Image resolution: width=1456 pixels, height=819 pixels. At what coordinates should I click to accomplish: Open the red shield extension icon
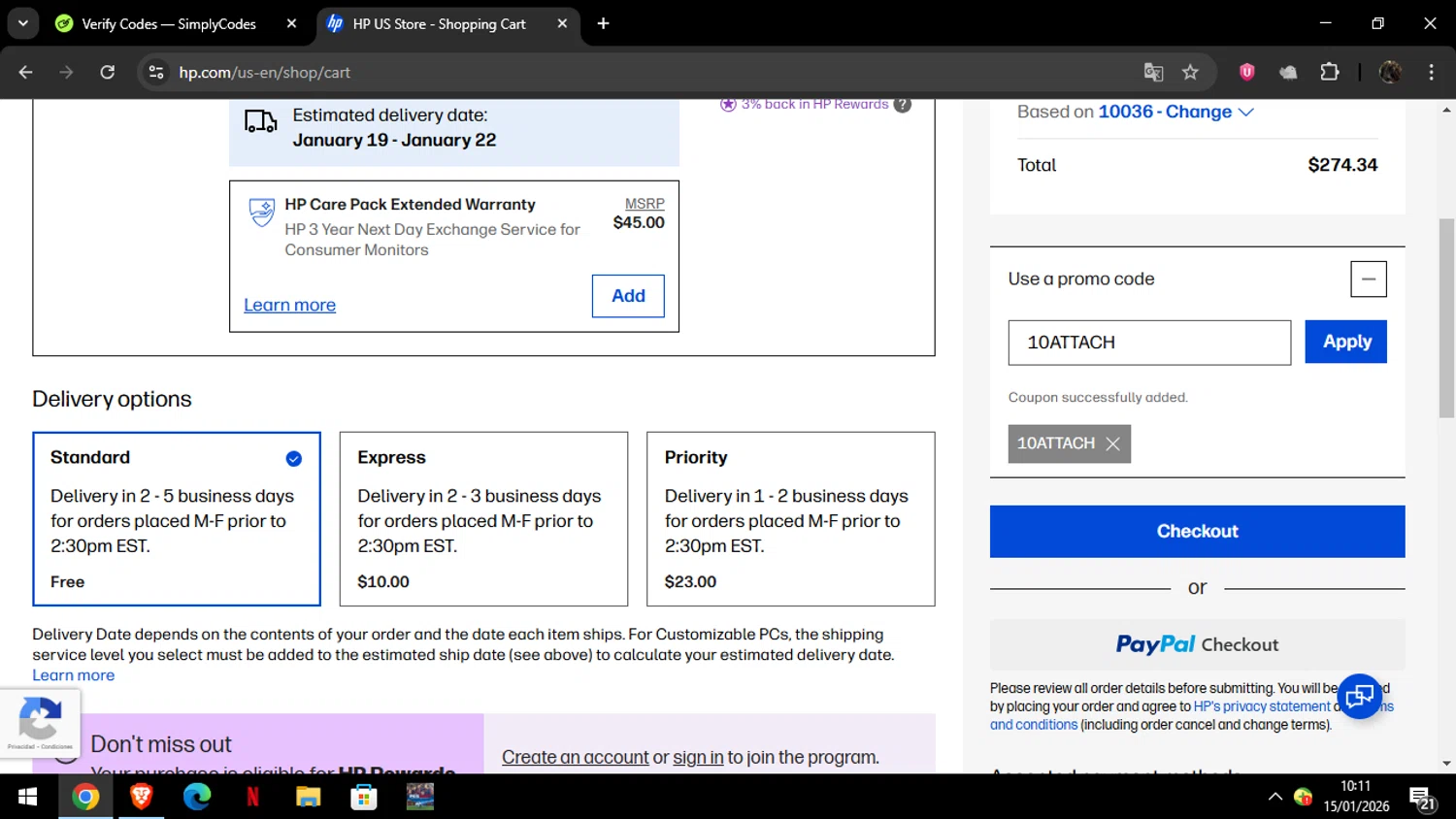pos(1247,72)
